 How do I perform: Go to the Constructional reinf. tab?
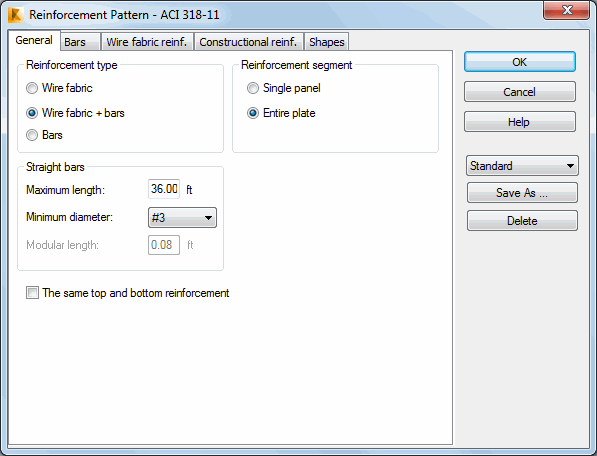pyautogui.click(x=249, y=42)
